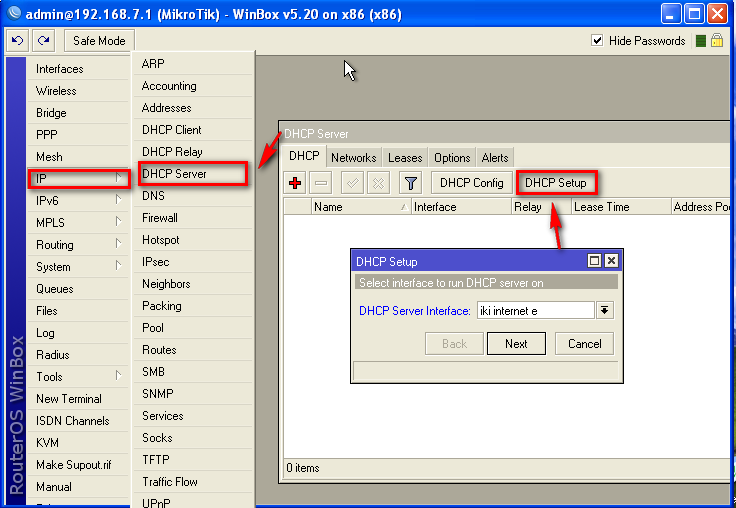Click the Undo arrow icon
This screenshot has width=736, height=508.
tap(17, 41)
